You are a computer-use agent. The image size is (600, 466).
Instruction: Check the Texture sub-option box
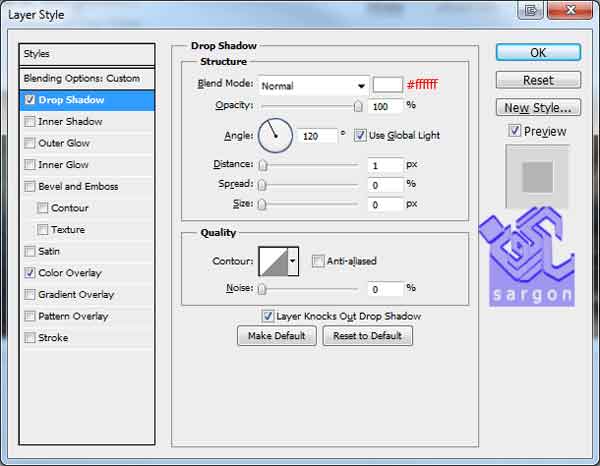(42, 230)
